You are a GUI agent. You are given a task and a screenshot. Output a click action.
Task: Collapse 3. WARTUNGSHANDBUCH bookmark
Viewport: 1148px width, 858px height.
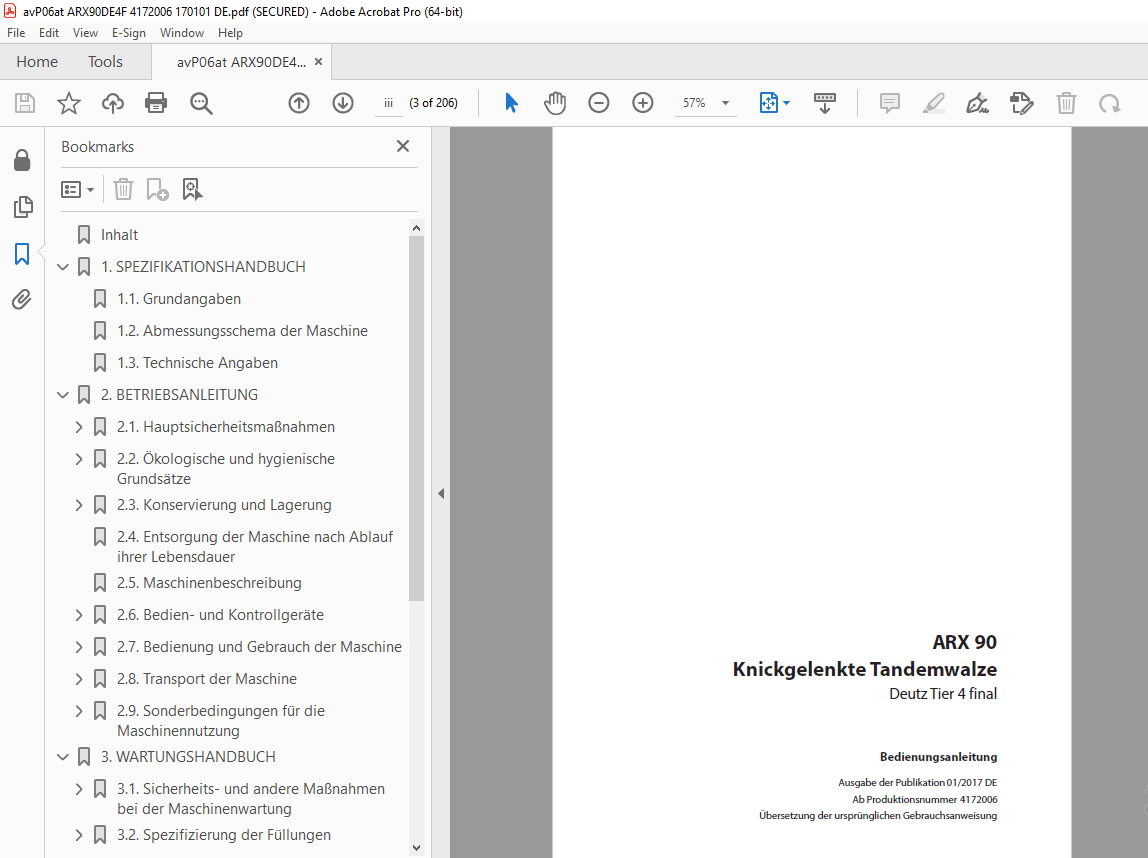click(x=63, y=757)
